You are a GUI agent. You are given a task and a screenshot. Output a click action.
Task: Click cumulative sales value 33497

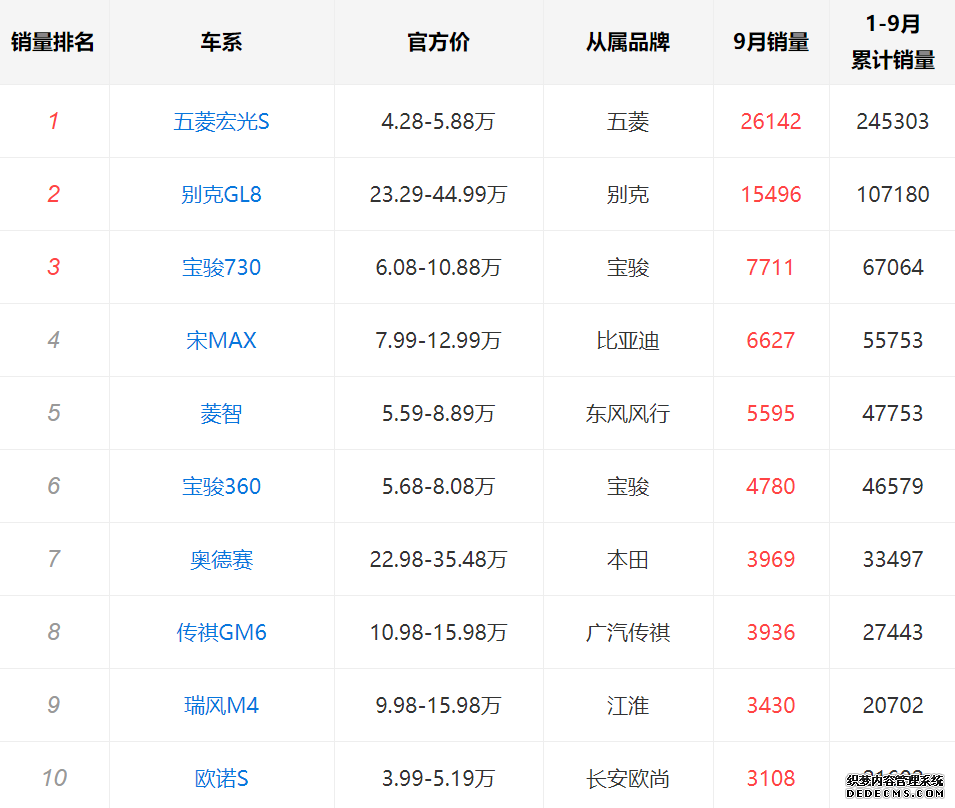893,560
